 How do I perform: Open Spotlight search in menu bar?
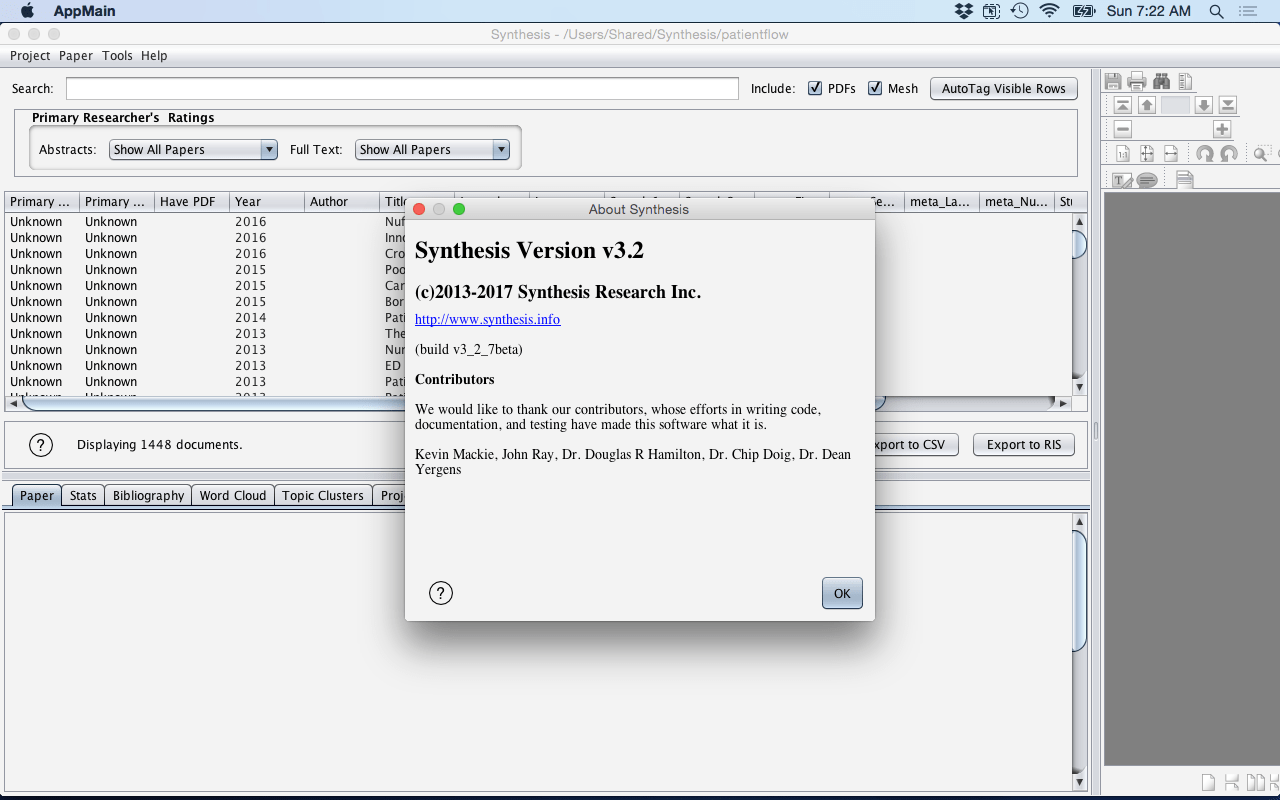point(1217,11)
